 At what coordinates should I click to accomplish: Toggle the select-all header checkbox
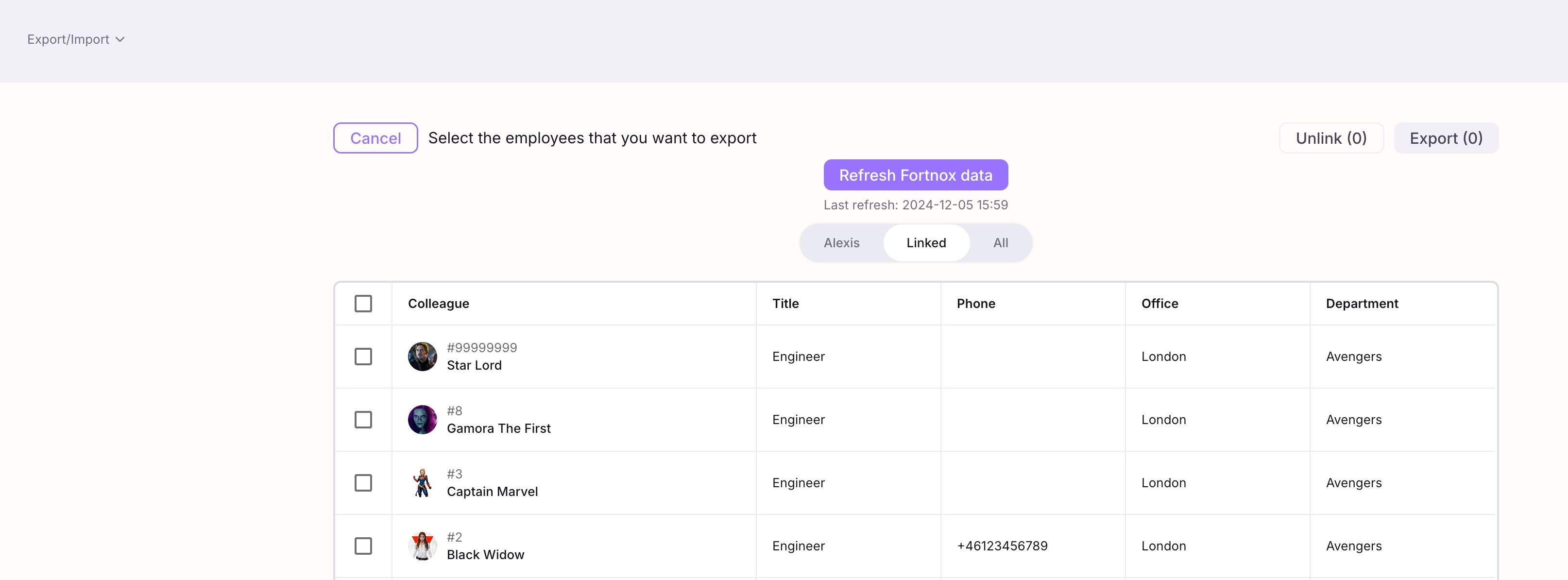(x=363, y=304)
